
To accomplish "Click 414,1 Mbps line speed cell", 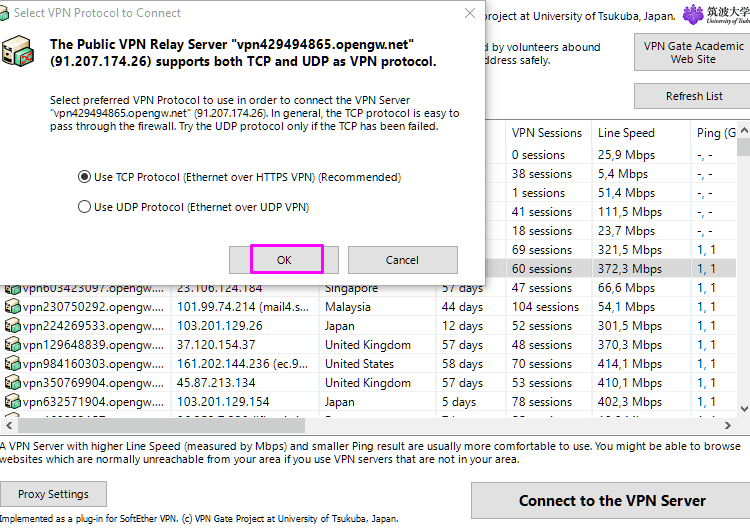I will pos(629,364).
